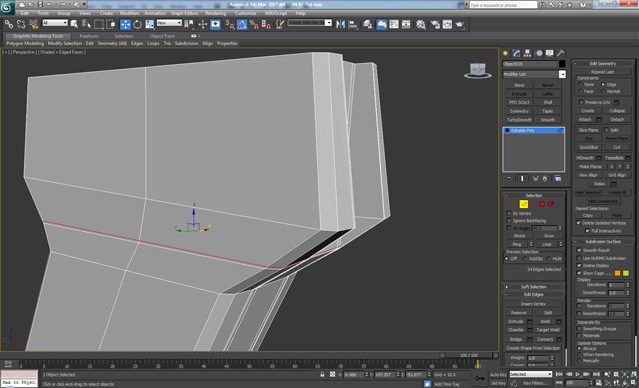Image resolution: width=639 pixels, height=388 pixels.
Task: Open the Customize menu
Action: (x=246, y=13)
